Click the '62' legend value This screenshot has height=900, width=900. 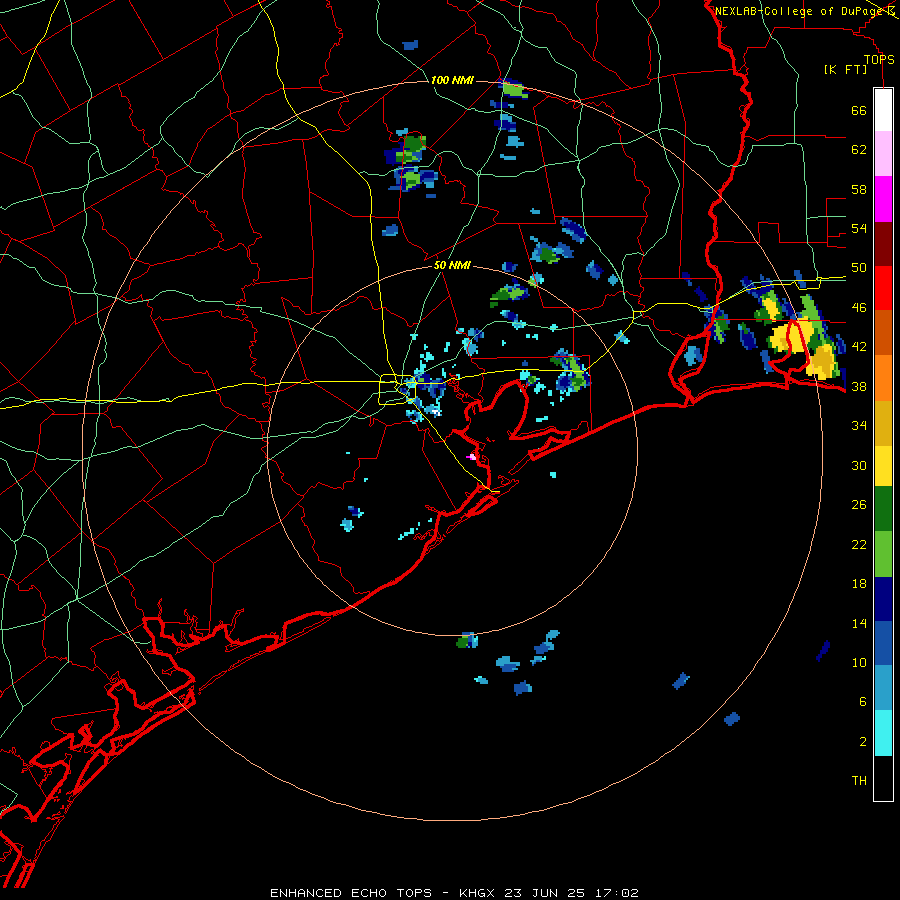click(859, 150)
